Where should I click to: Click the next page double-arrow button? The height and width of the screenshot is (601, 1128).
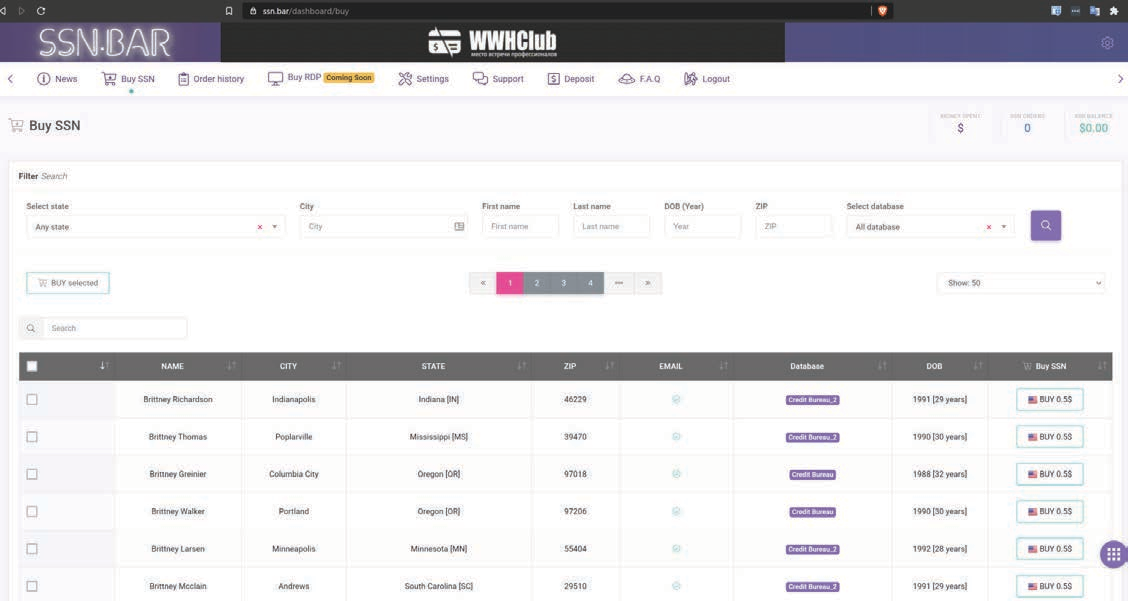(647, 283)
